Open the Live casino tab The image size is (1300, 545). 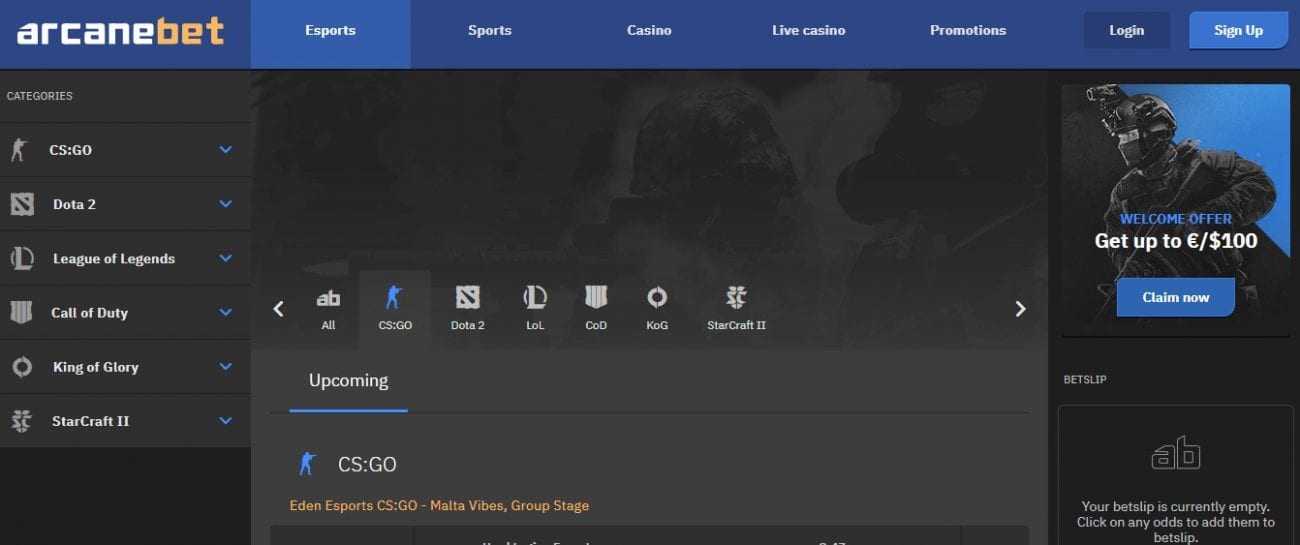pos(808,31)
